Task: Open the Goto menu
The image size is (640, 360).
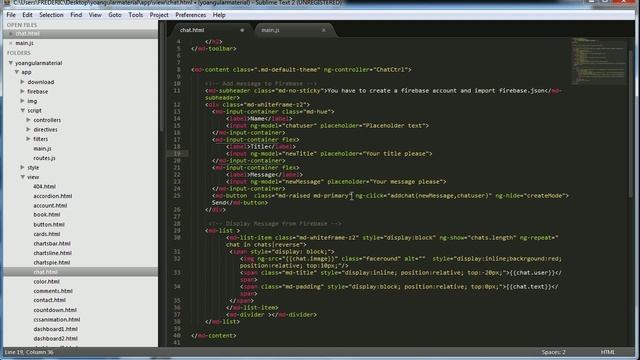Action: pos(115,15)
